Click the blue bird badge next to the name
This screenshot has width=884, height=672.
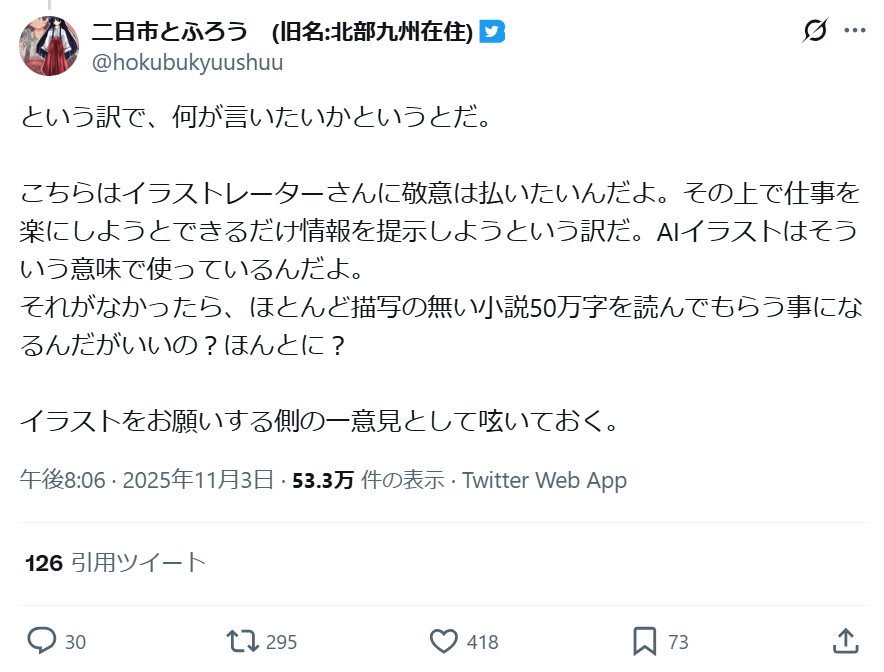[x=492, y=32]
